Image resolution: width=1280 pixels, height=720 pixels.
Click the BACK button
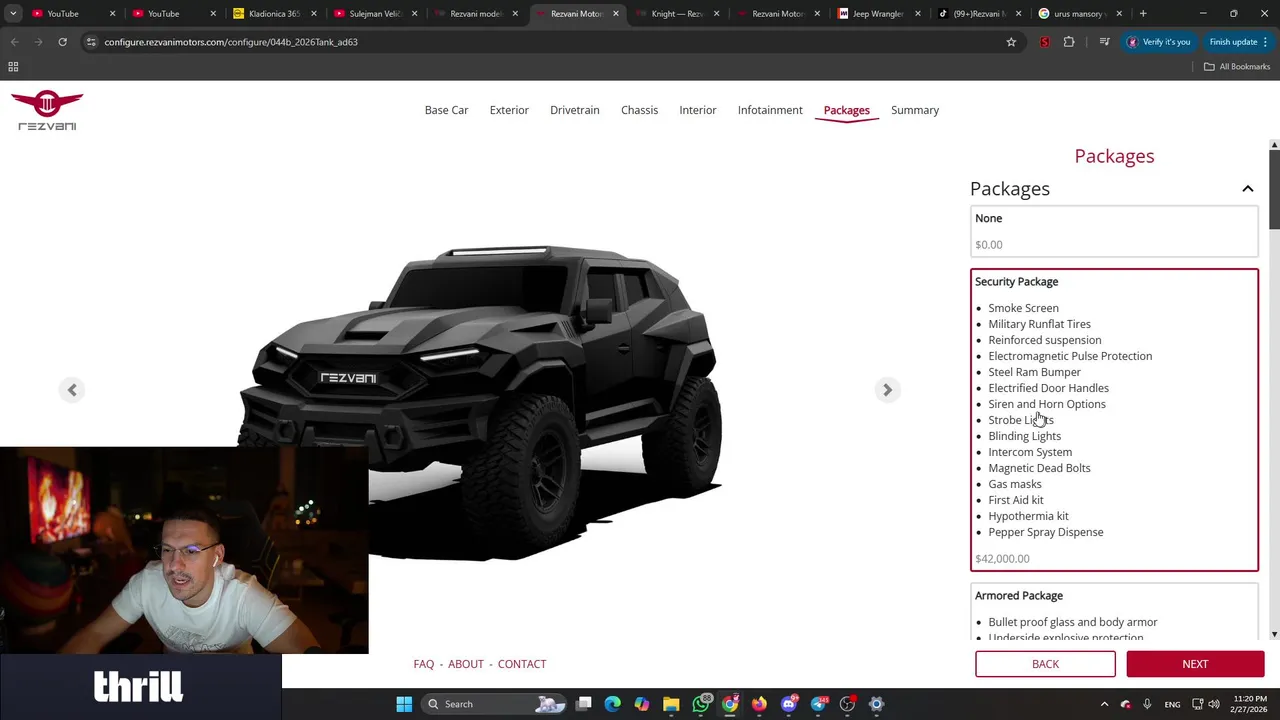pos(1045,664)
